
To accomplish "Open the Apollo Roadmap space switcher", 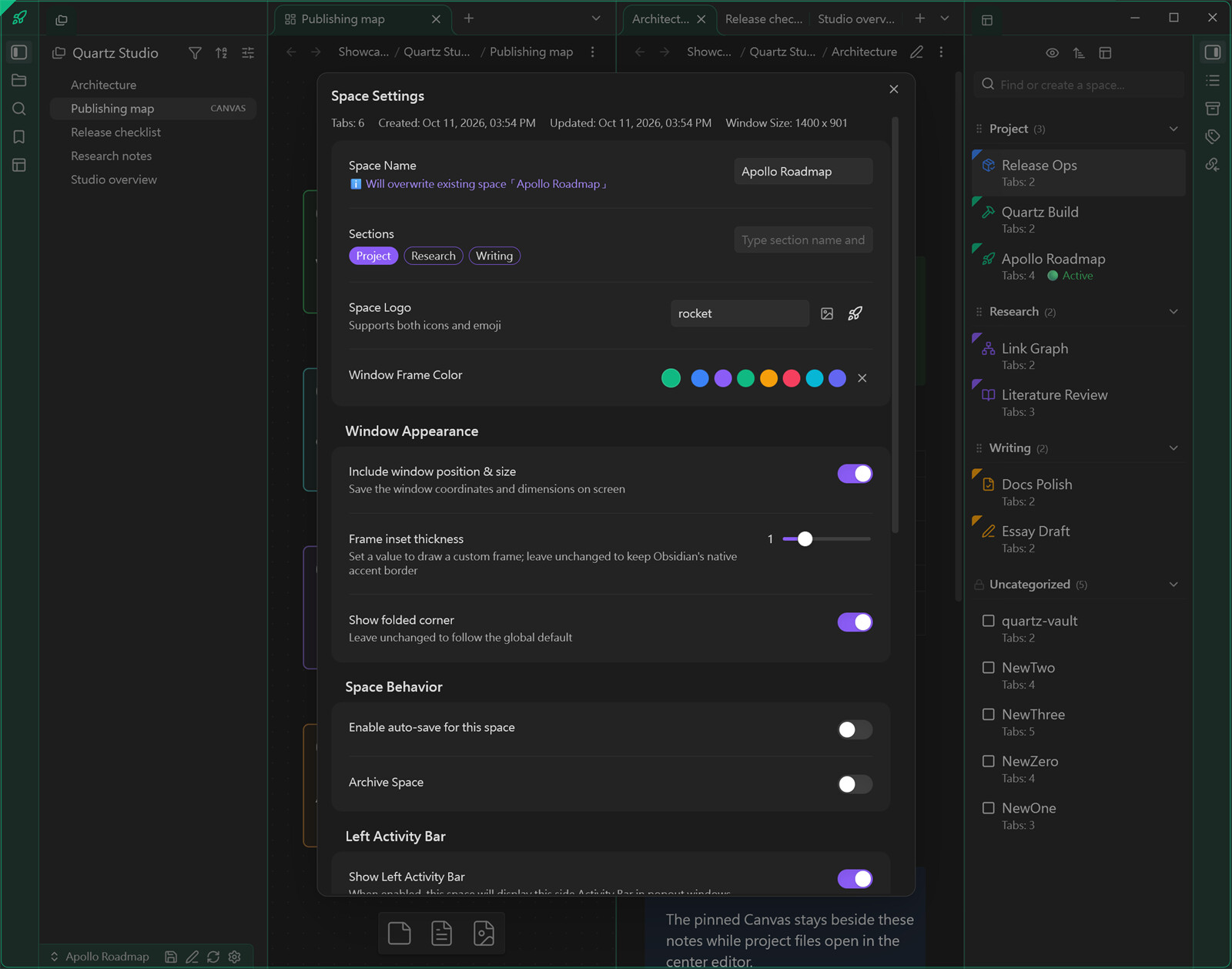I will (100, 957).
